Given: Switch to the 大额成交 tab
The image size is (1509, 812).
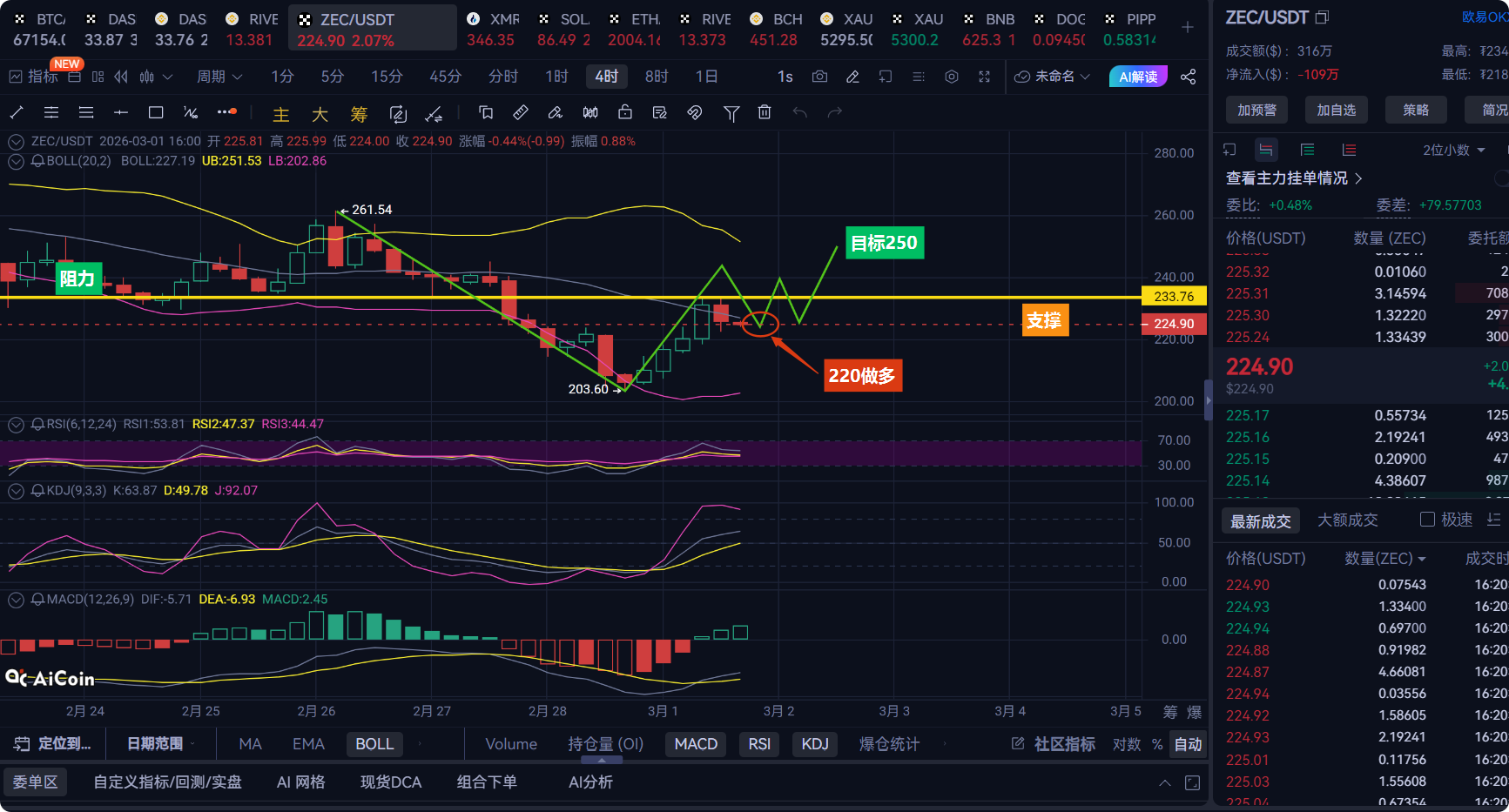Looking at the screenshot, I should (x=1347, y=520).
